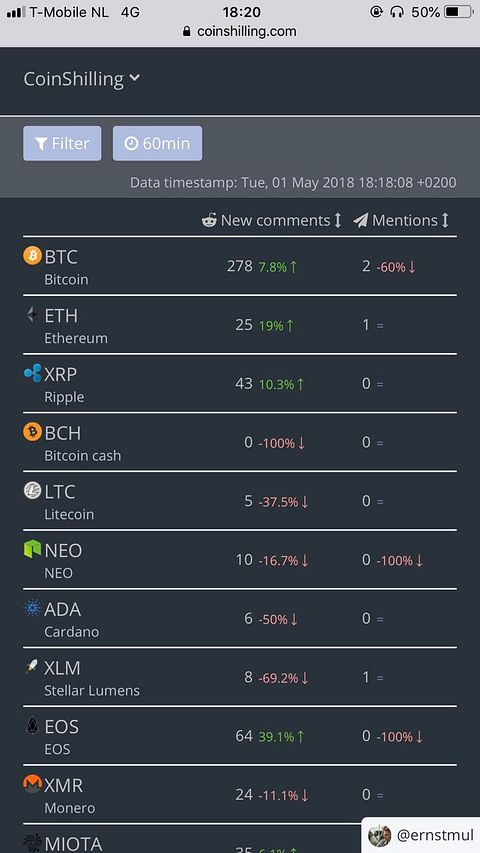Select the MIOTA coin row
480x853 pixels.
240,839
